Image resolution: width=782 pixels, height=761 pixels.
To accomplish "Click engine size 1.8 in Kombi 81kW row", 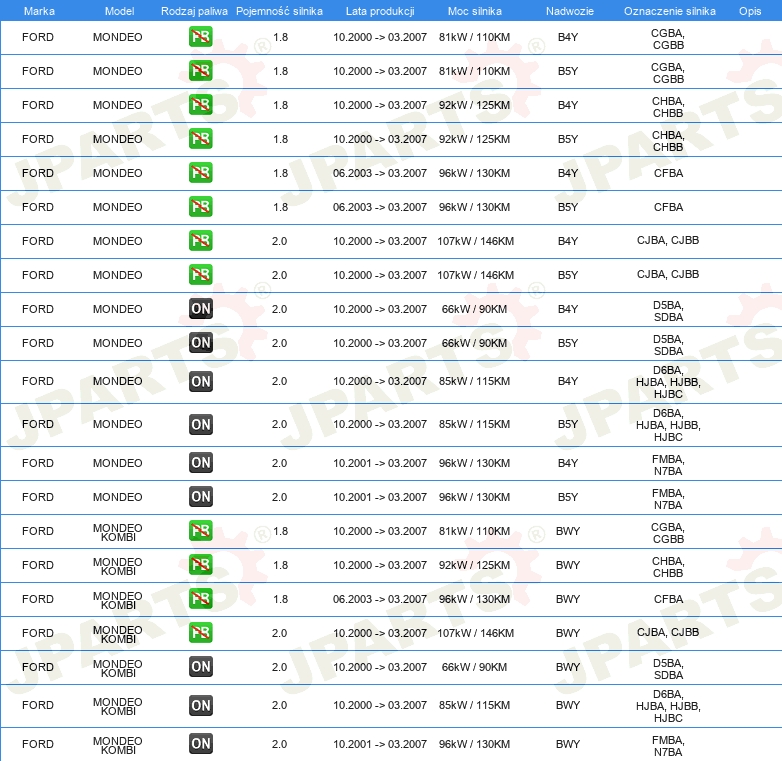I will (280, 531).
